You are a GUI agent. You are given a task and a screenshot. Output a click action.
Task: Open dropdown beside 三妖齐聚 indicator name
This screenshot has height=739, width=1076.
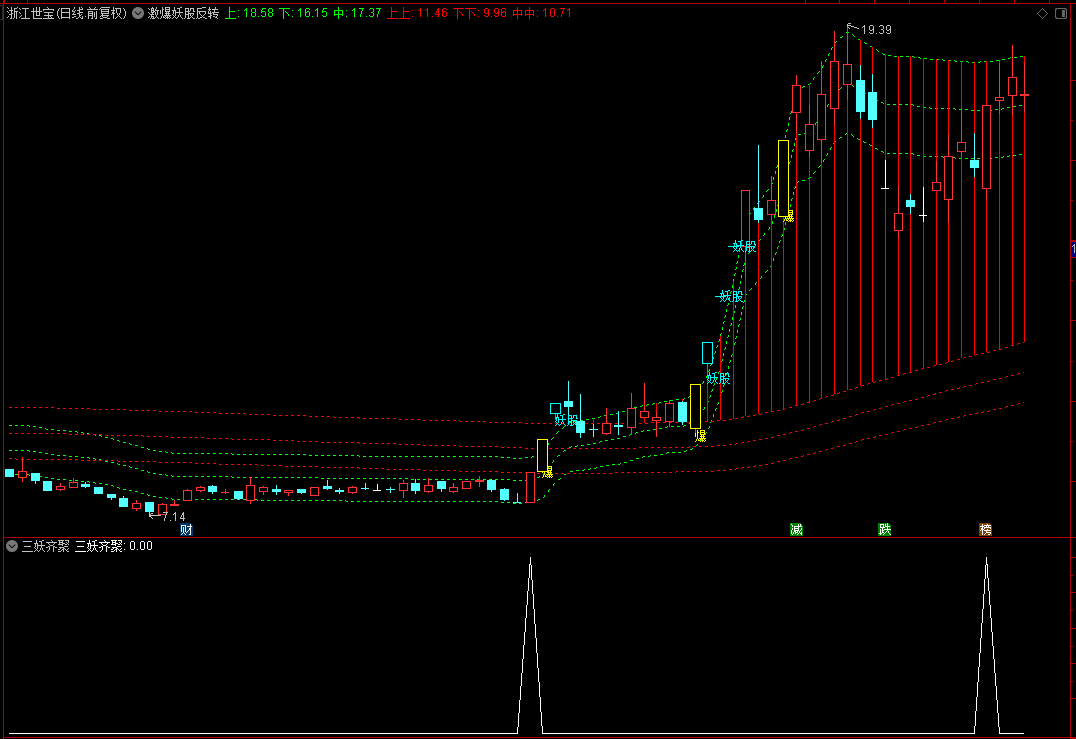pyautogui.click(x=12, y=546)
